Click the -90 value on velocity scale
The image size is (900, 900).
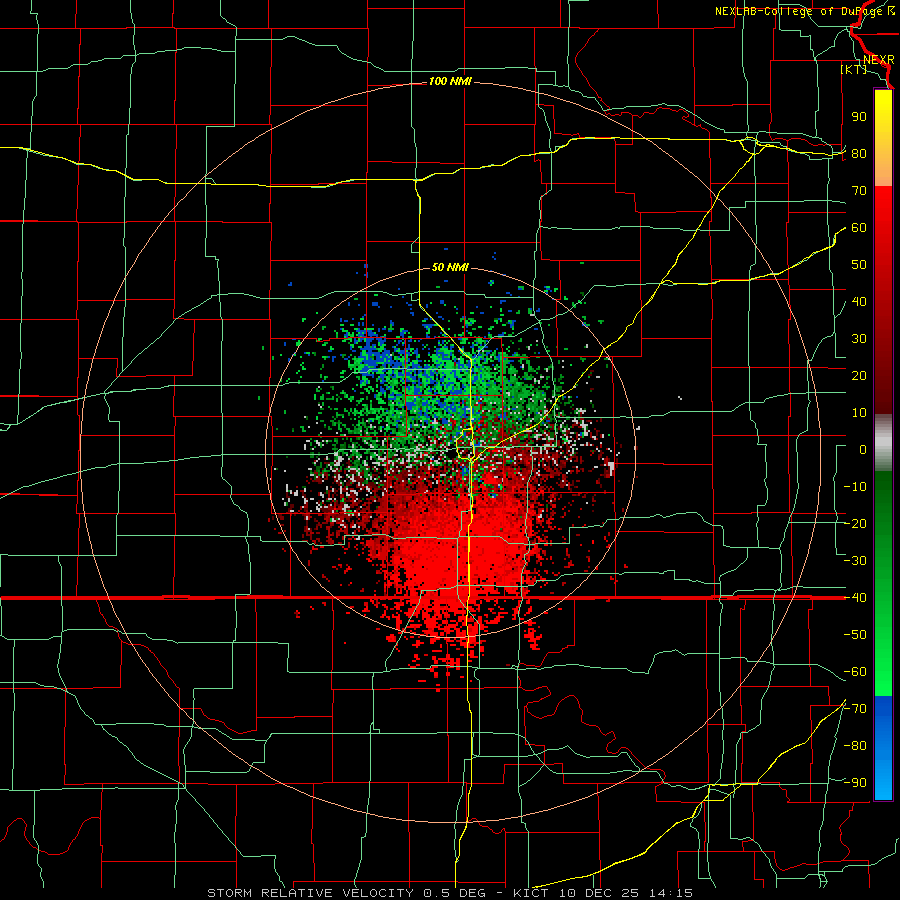click(x=855, y=783)
